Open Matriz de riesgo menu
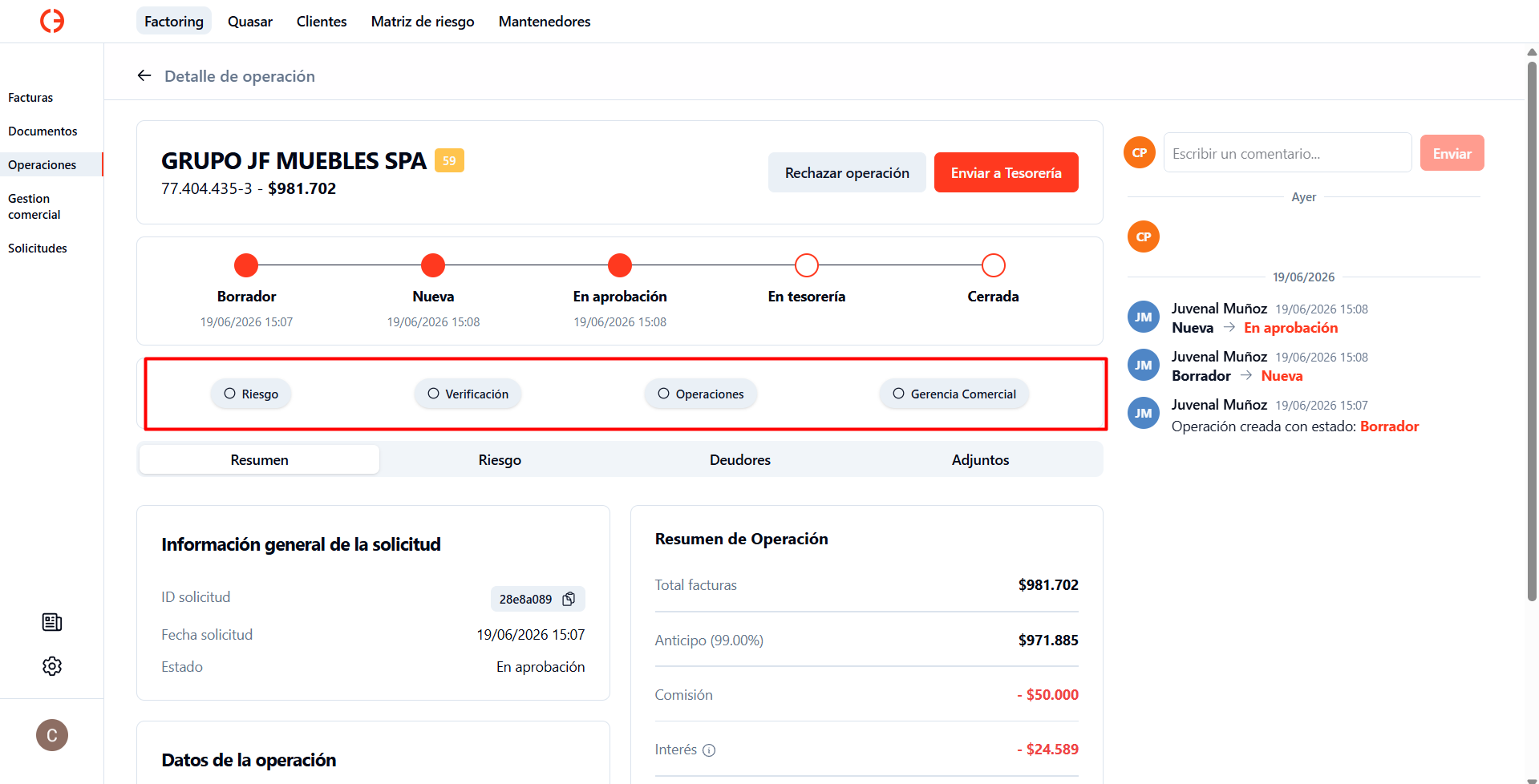 (x=423, y=22)
